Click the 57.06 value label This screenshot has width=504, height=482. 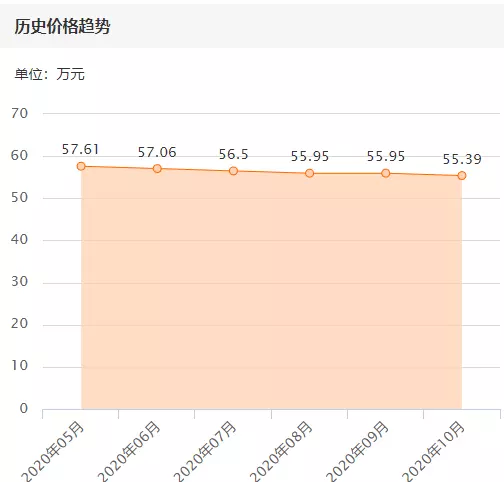click(x=157, y=152)
